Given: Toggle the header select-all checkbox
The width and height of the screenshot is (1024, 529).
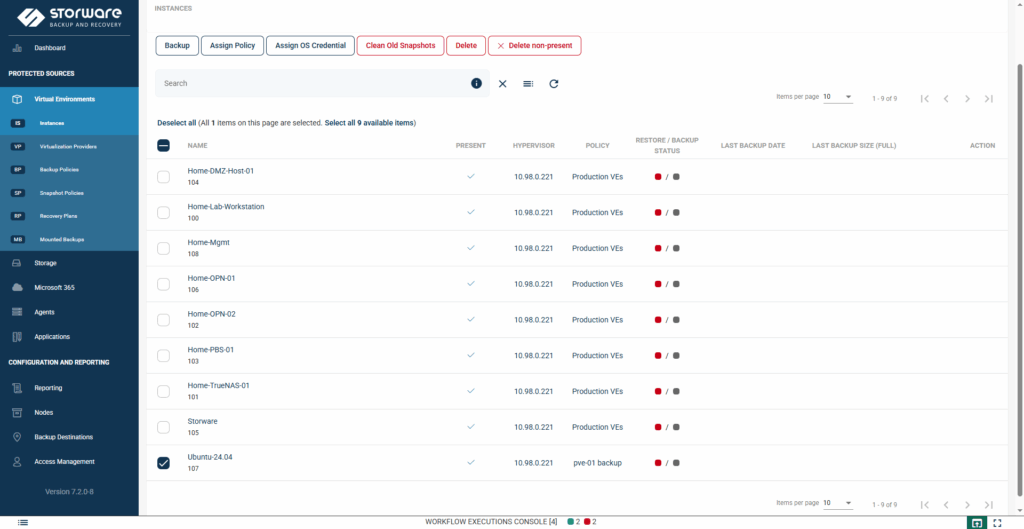Looking at the screenshot, I should (x=164, y=145).
